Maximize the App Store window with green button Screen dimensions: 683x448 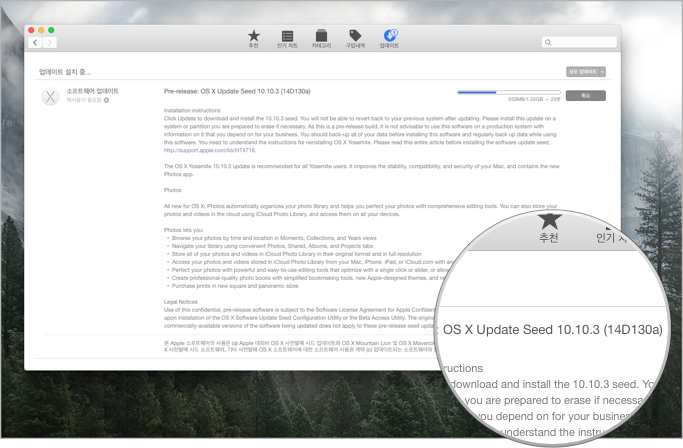click(x=51, y=30)
